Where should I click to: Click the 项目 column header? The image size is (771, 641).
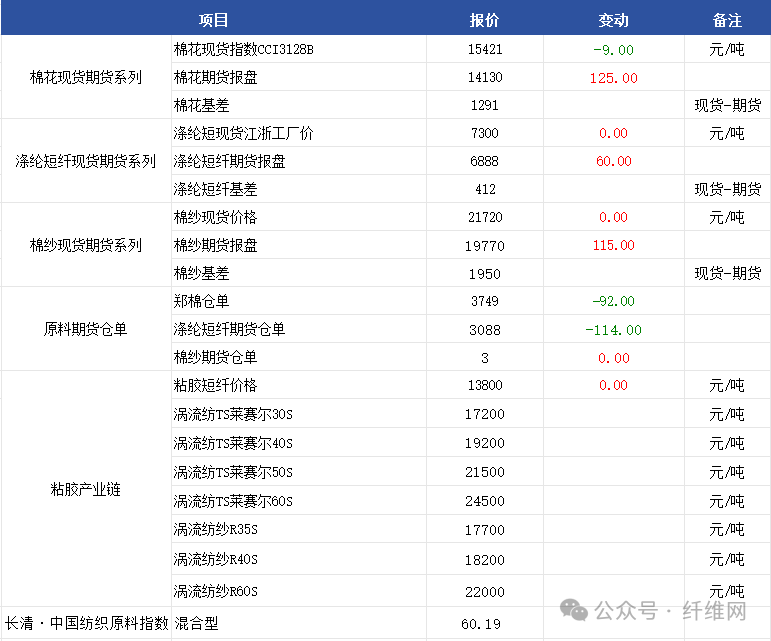click(213, 20)
